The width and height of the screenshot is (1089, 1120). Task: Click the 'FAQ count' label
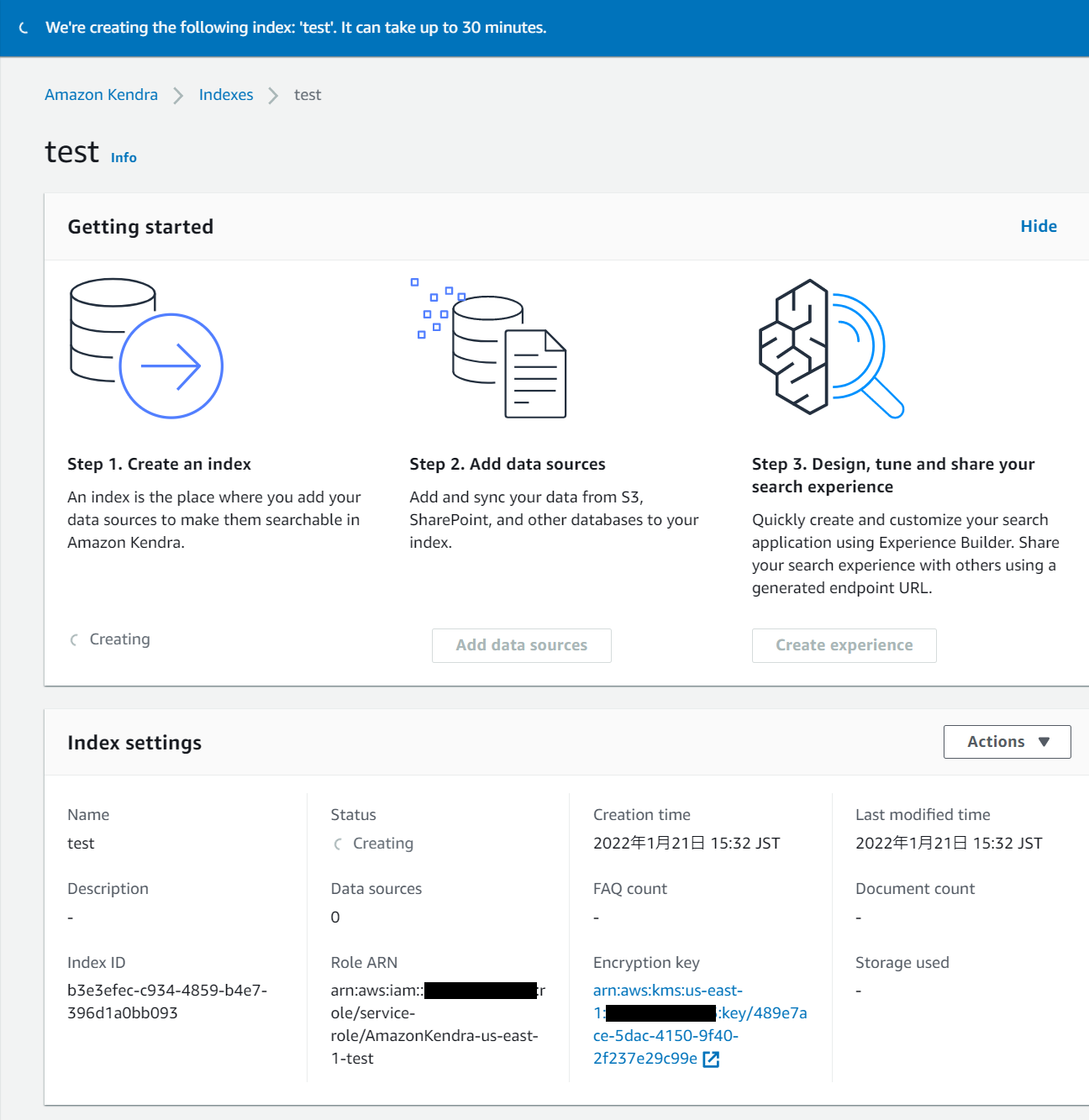[x=630, y=889]
